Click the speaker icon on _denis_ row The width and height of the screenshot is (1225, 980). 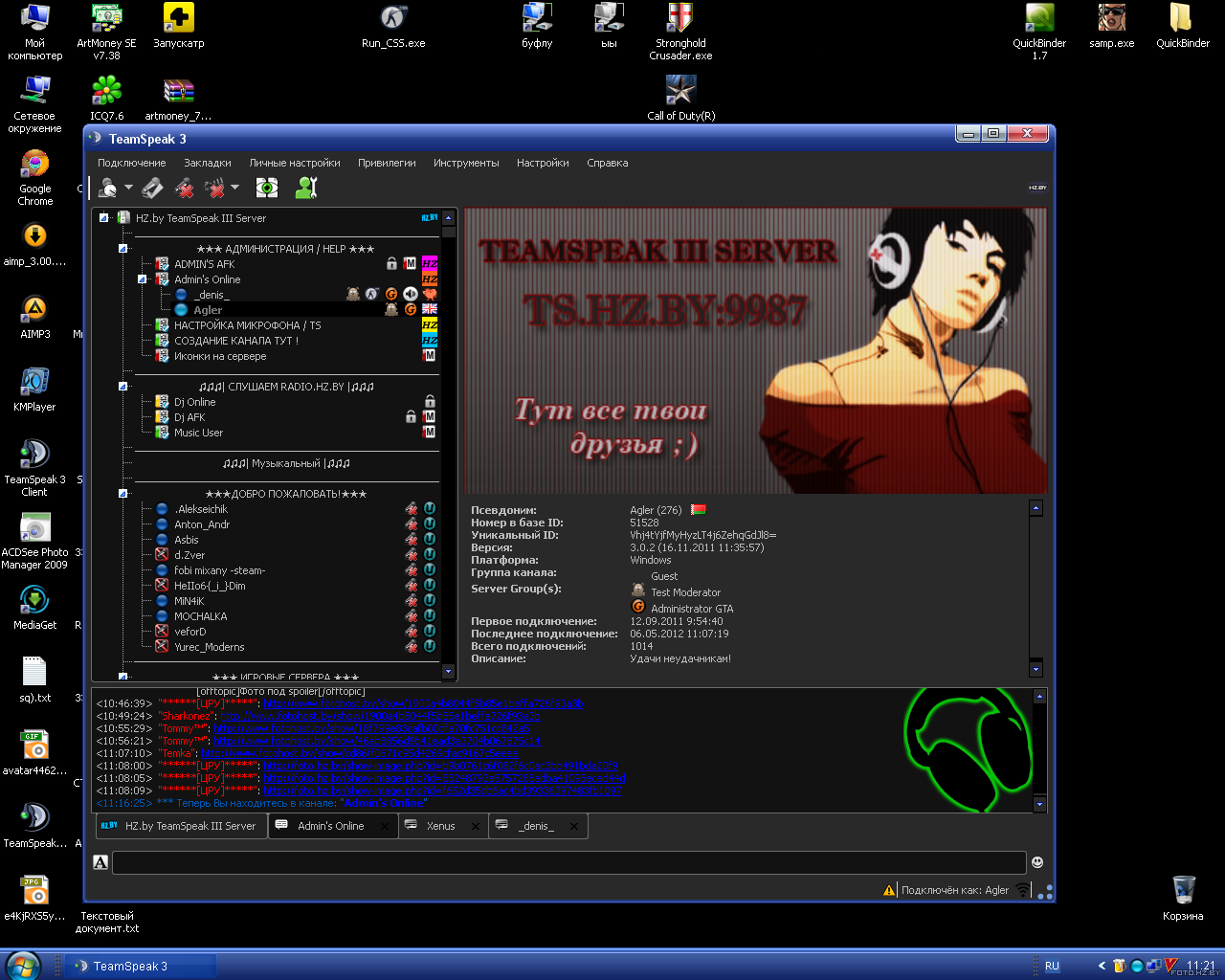coord(411,294)
